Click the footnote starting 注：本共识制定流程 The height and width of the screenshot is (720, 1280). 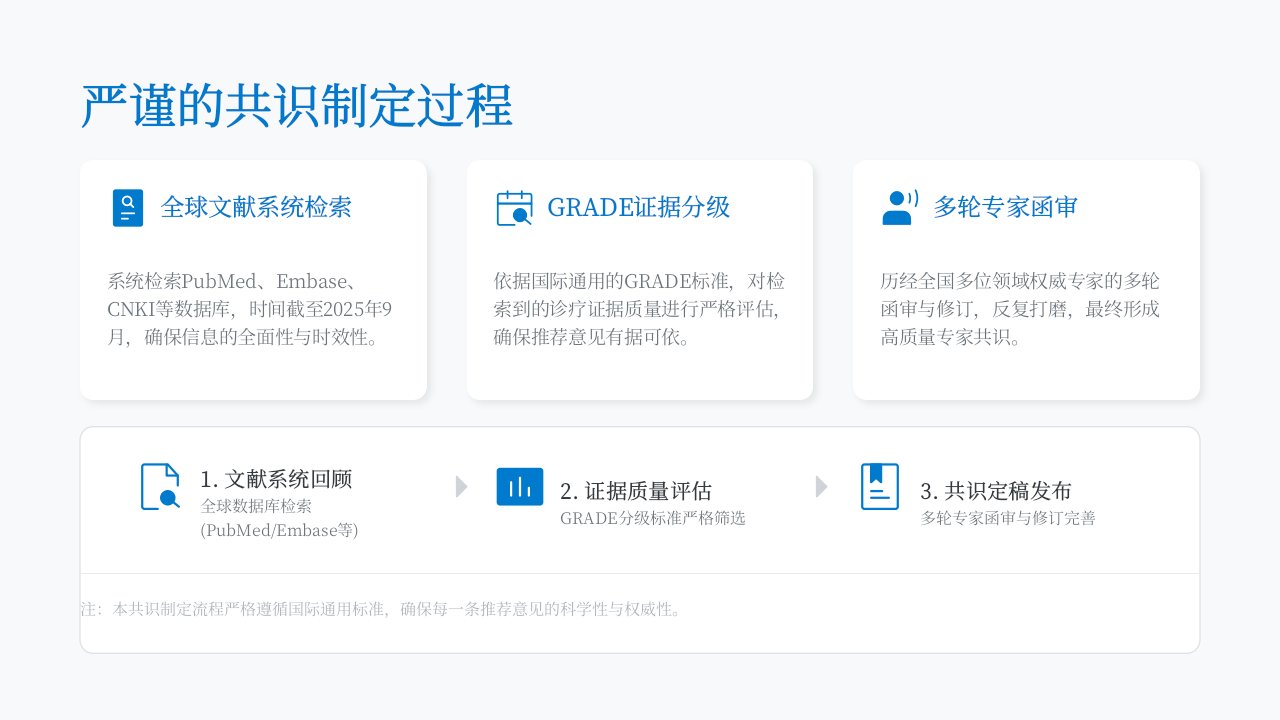pos(383,609)
